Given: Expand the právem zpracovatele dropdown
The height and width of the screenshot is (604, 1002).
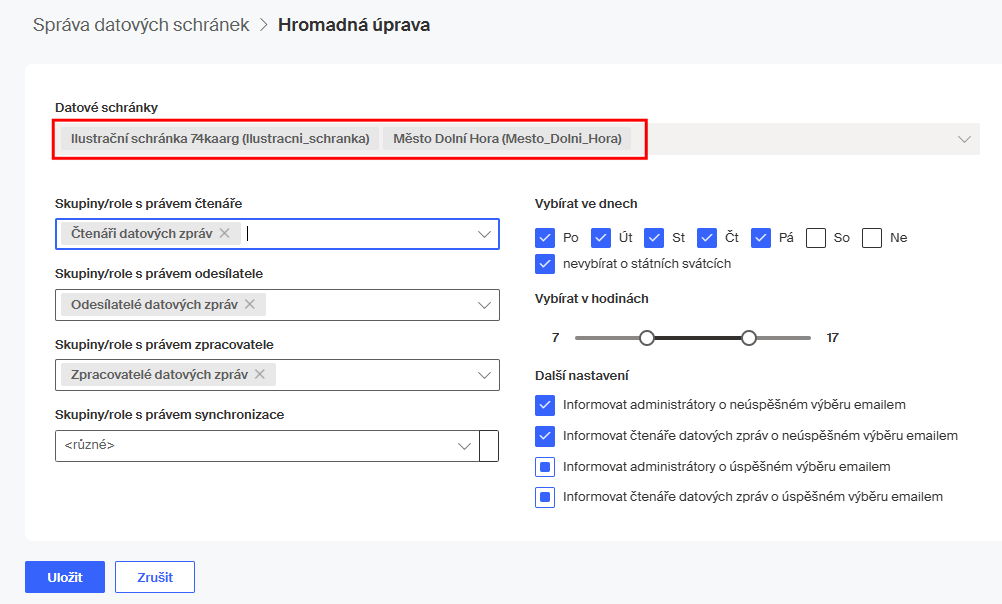Looking at the screenshot, I should tap(485, 376).
